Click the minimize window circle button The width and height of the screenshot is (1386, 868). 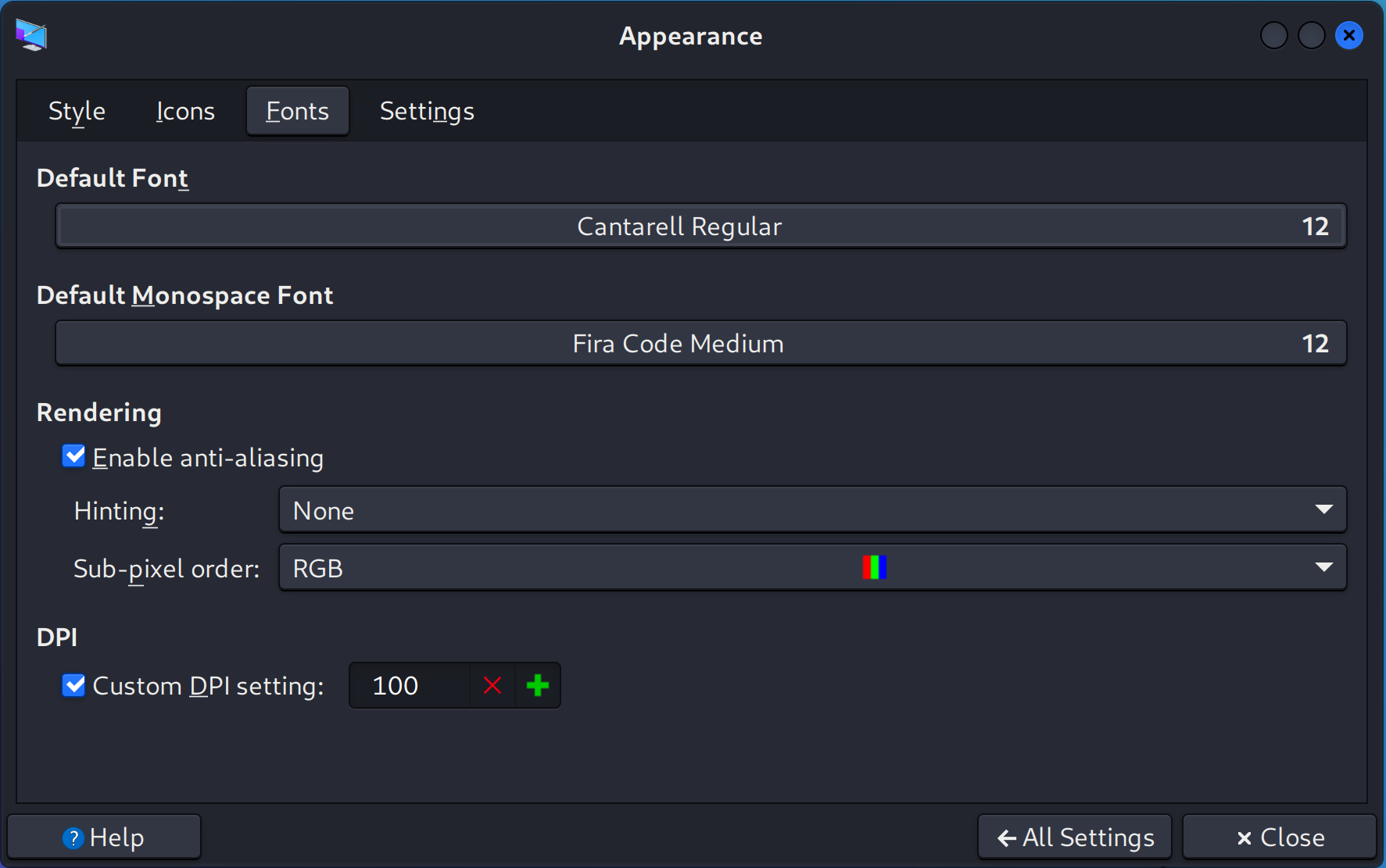(1274, 35)
